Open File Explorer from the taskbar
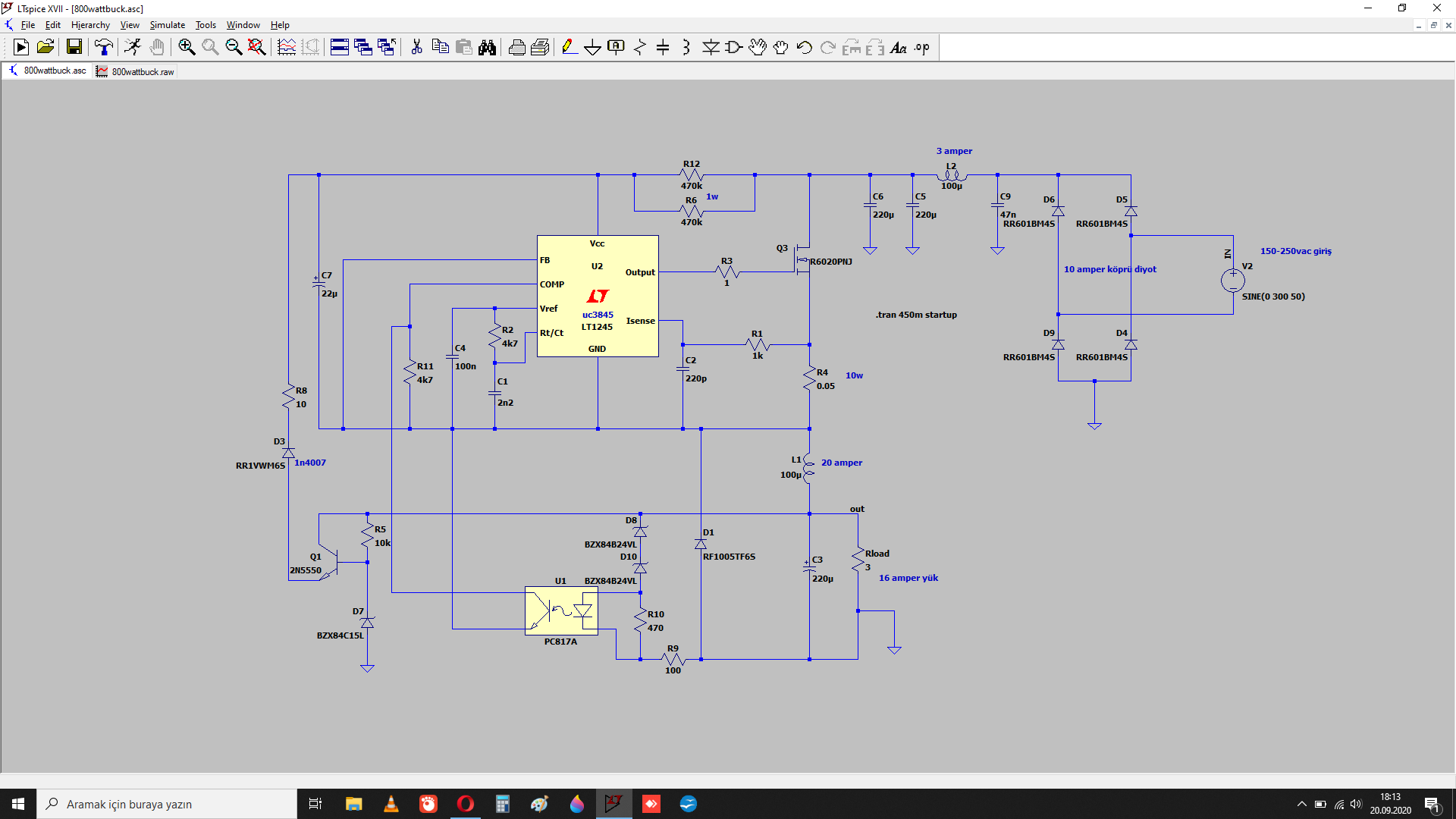 353,804
